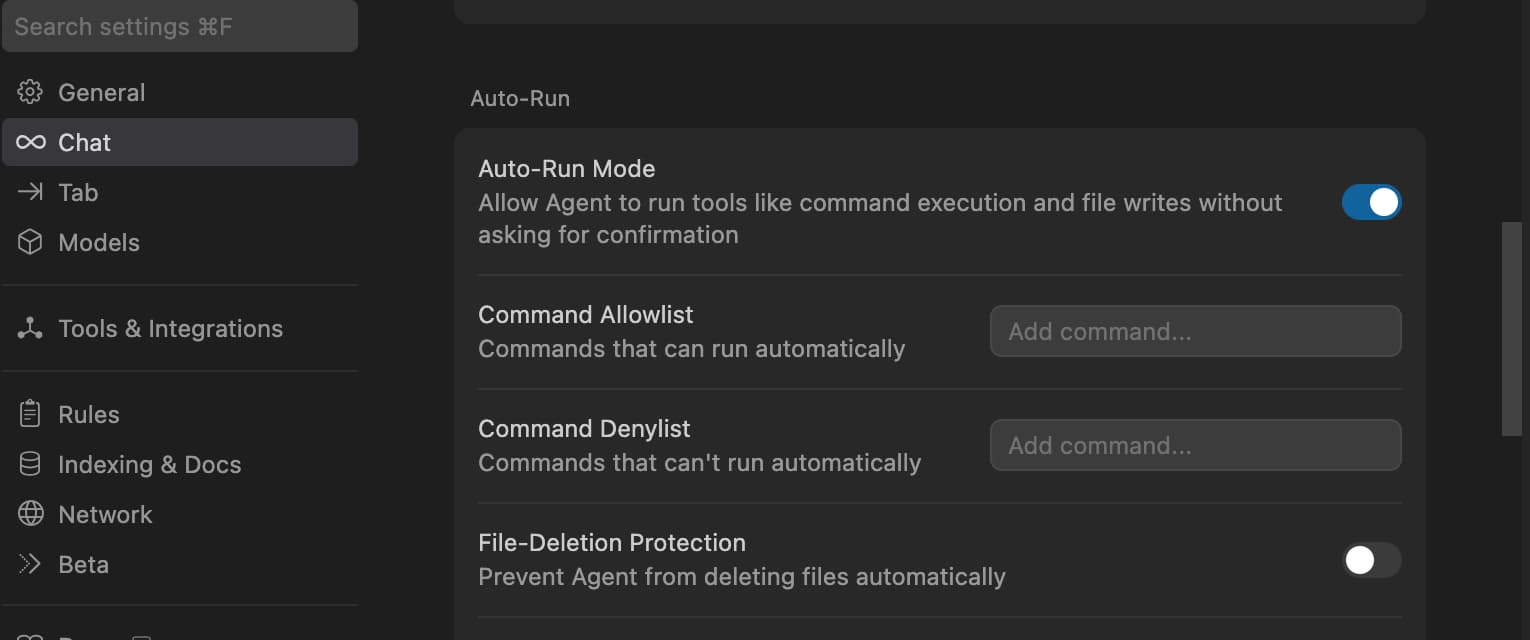Enable File-Deletion Protection

(x=1371, y=561)
